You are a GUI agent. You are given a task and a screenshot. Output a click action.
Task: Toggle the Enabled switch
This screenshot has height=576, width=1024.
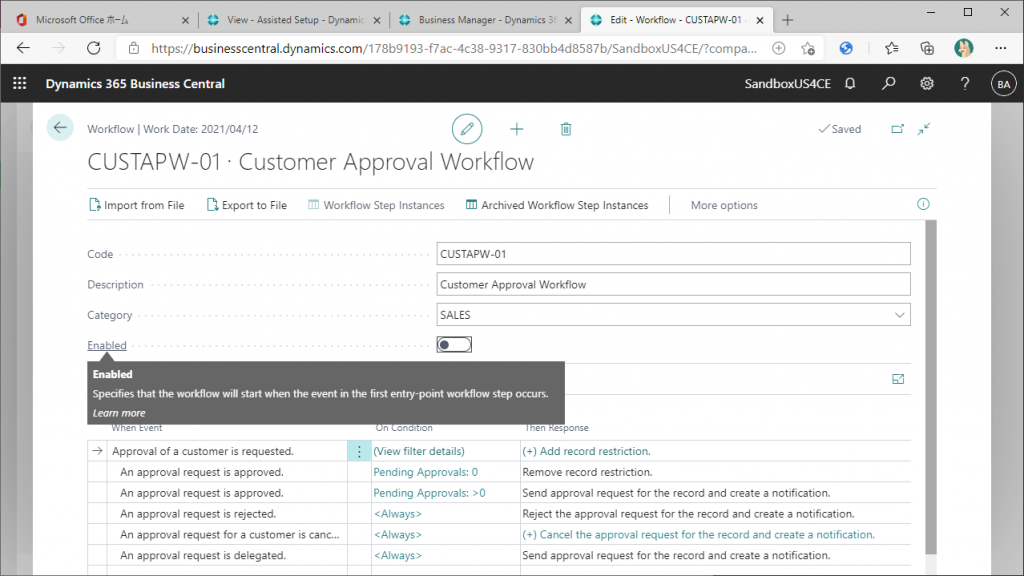[454, 345]
